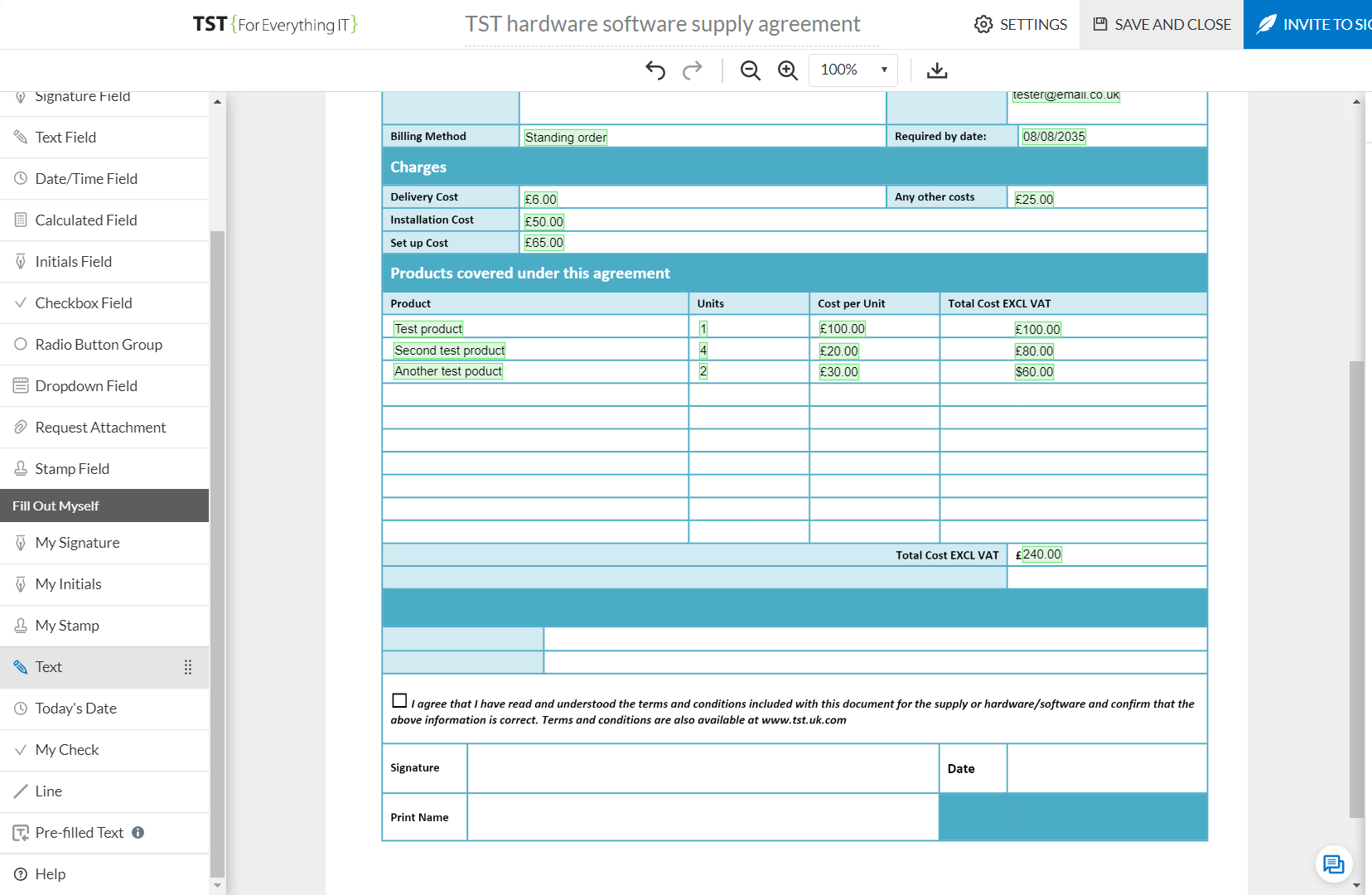
Task: Click the redo arrow icon
Action: point(692,70)
